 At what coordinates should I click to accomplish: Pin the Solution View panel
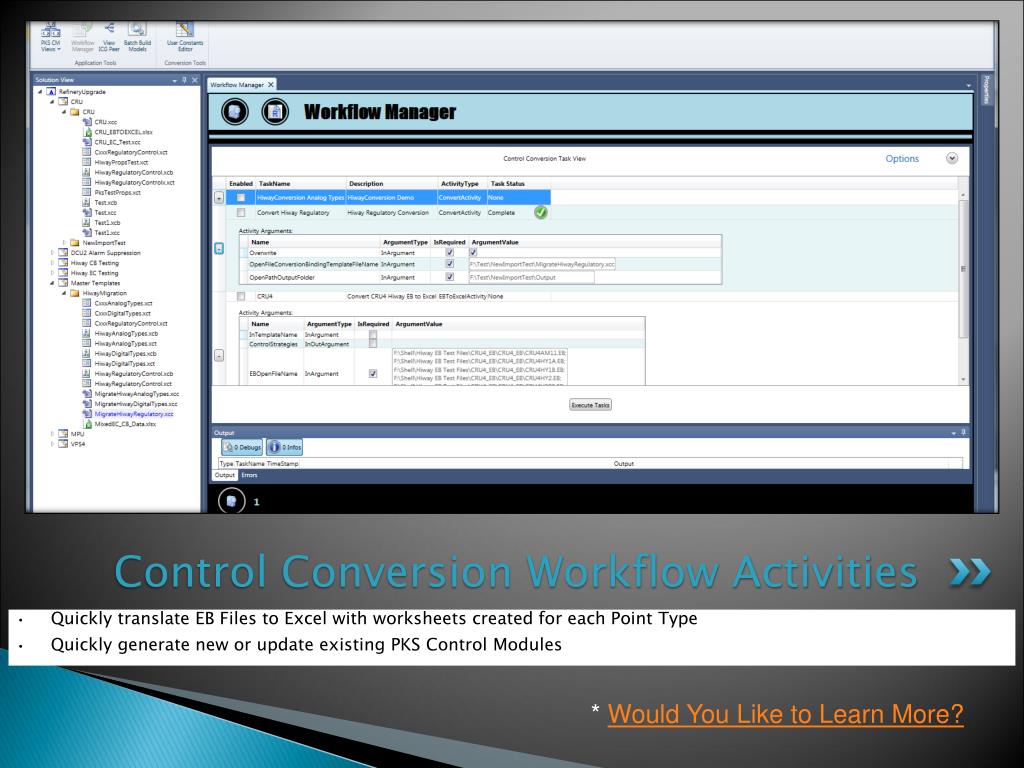[184, 80]
